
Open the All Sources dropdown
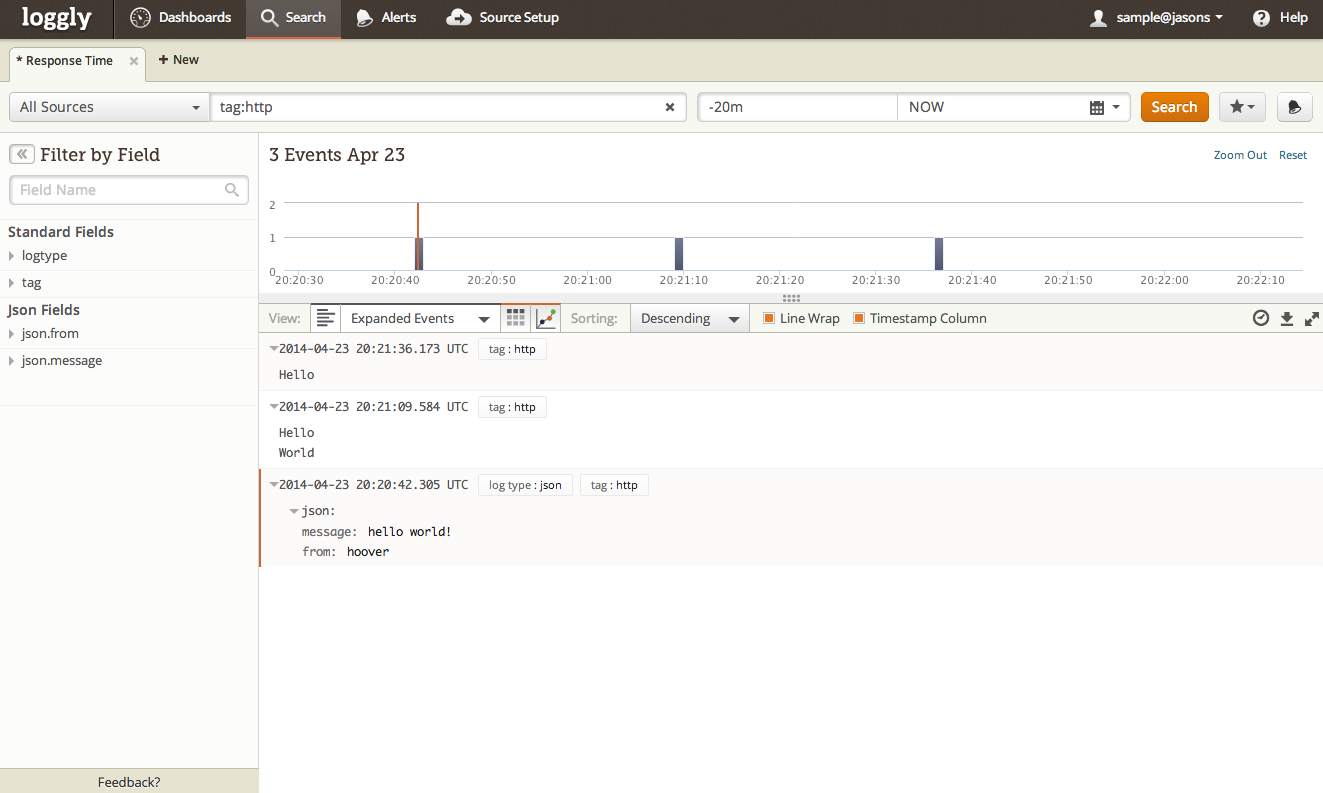pyautogui.click(x=109, y=107)
